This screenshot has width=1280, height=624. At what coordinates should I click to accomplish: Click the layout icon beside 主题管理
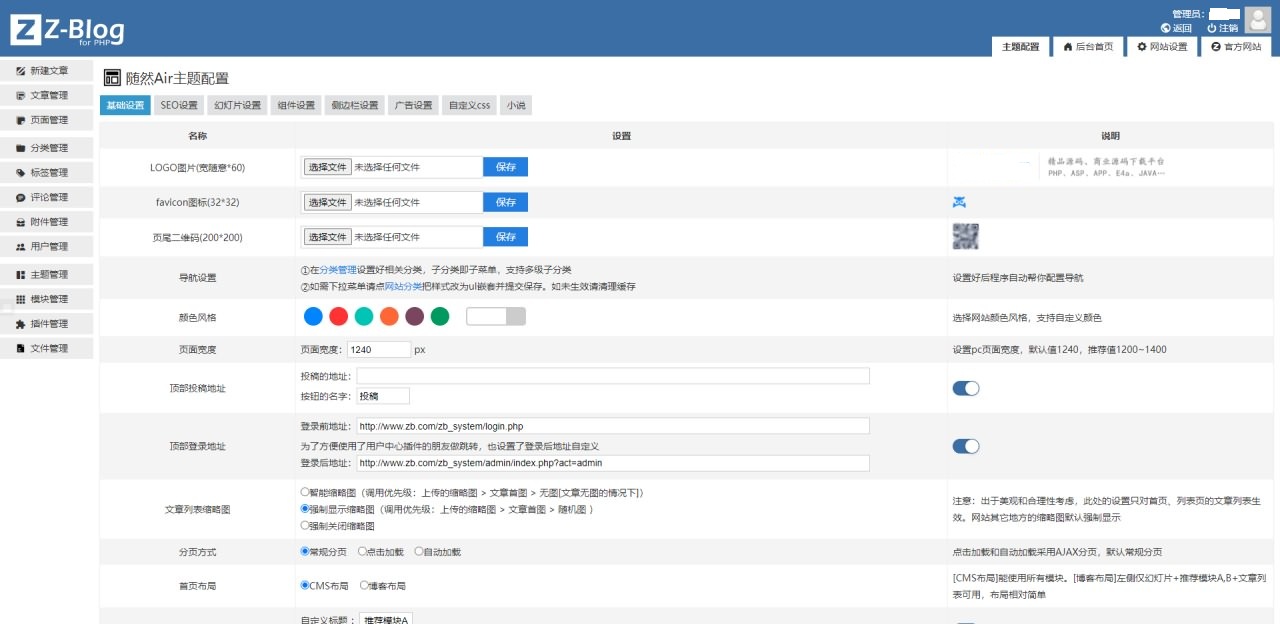click(x=21, y=274)
